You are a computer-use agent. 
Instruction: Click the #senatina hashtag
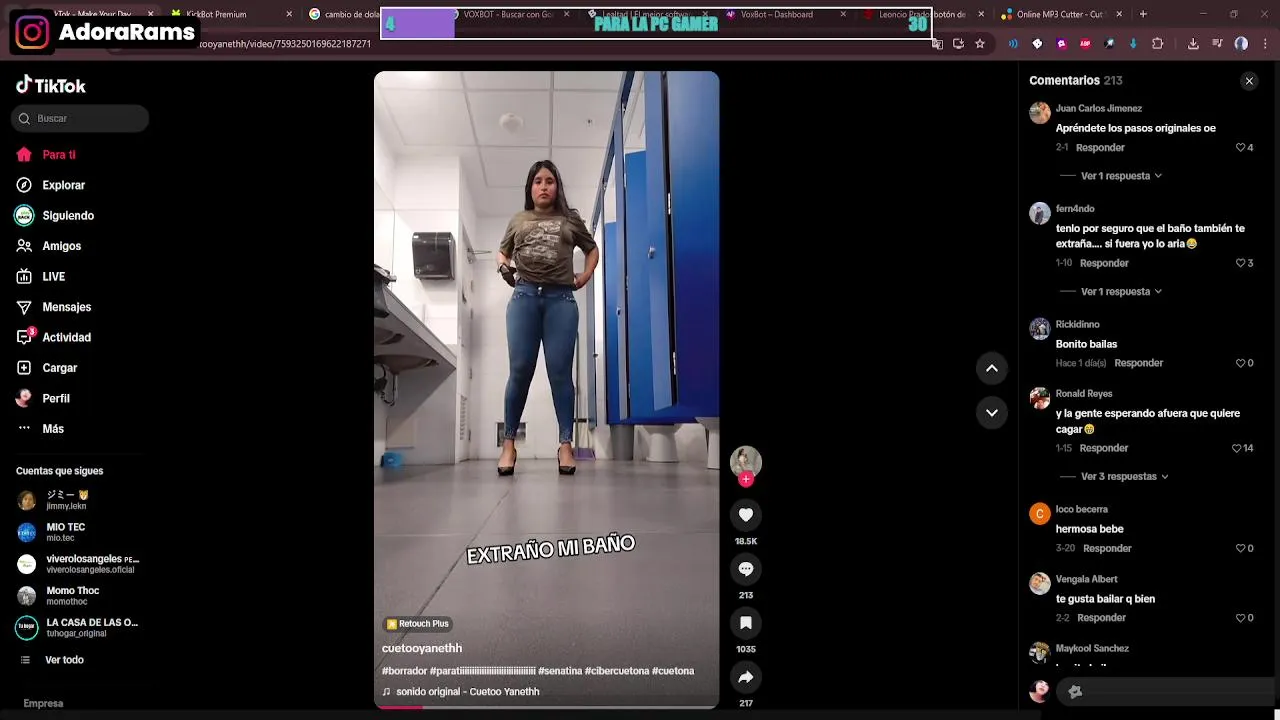tap(559, 671)
